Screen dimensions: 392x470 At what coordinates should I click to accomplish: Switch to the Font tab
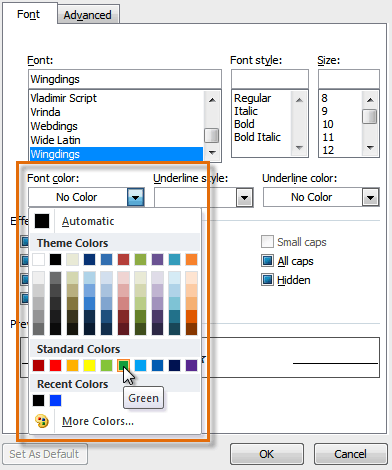[x=29, y=14]
